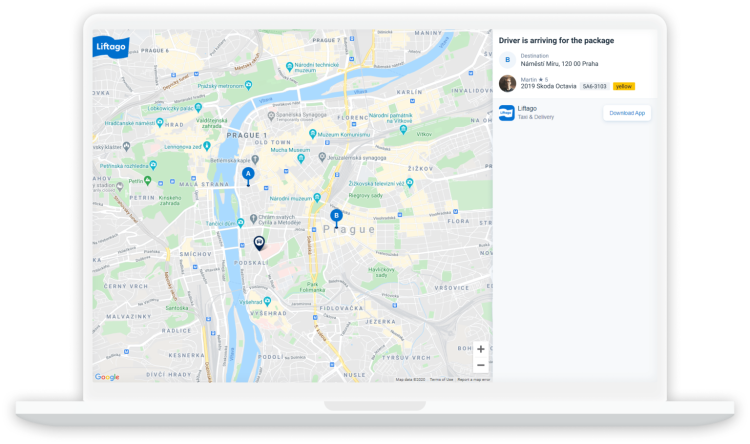This screenshot has height=444, width=750.
Task: Click the PRAGUE 1 district label
Action: click(247, 135)
